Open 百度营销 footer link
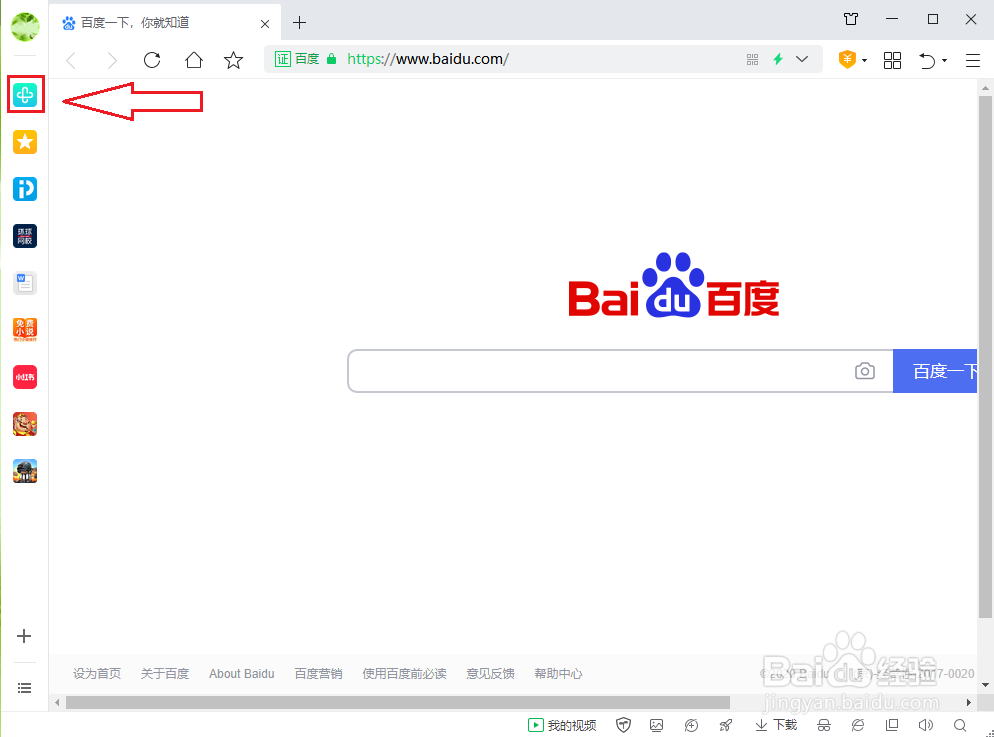 point(318,674)
